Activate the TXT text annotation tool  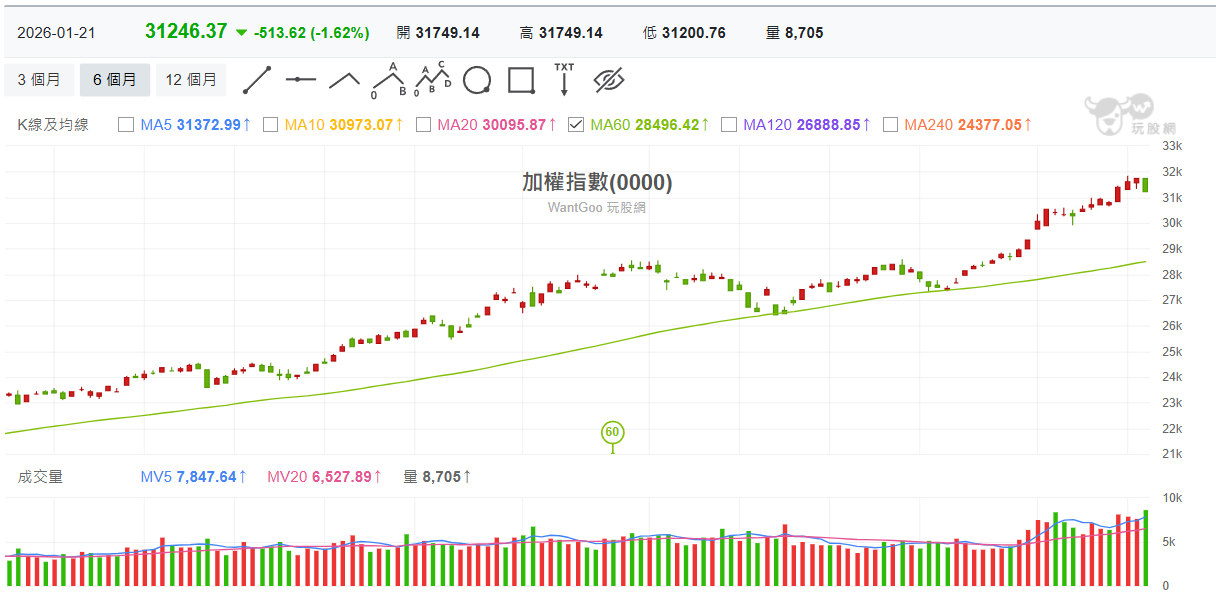pyautogui.click(x=564, y=80)
